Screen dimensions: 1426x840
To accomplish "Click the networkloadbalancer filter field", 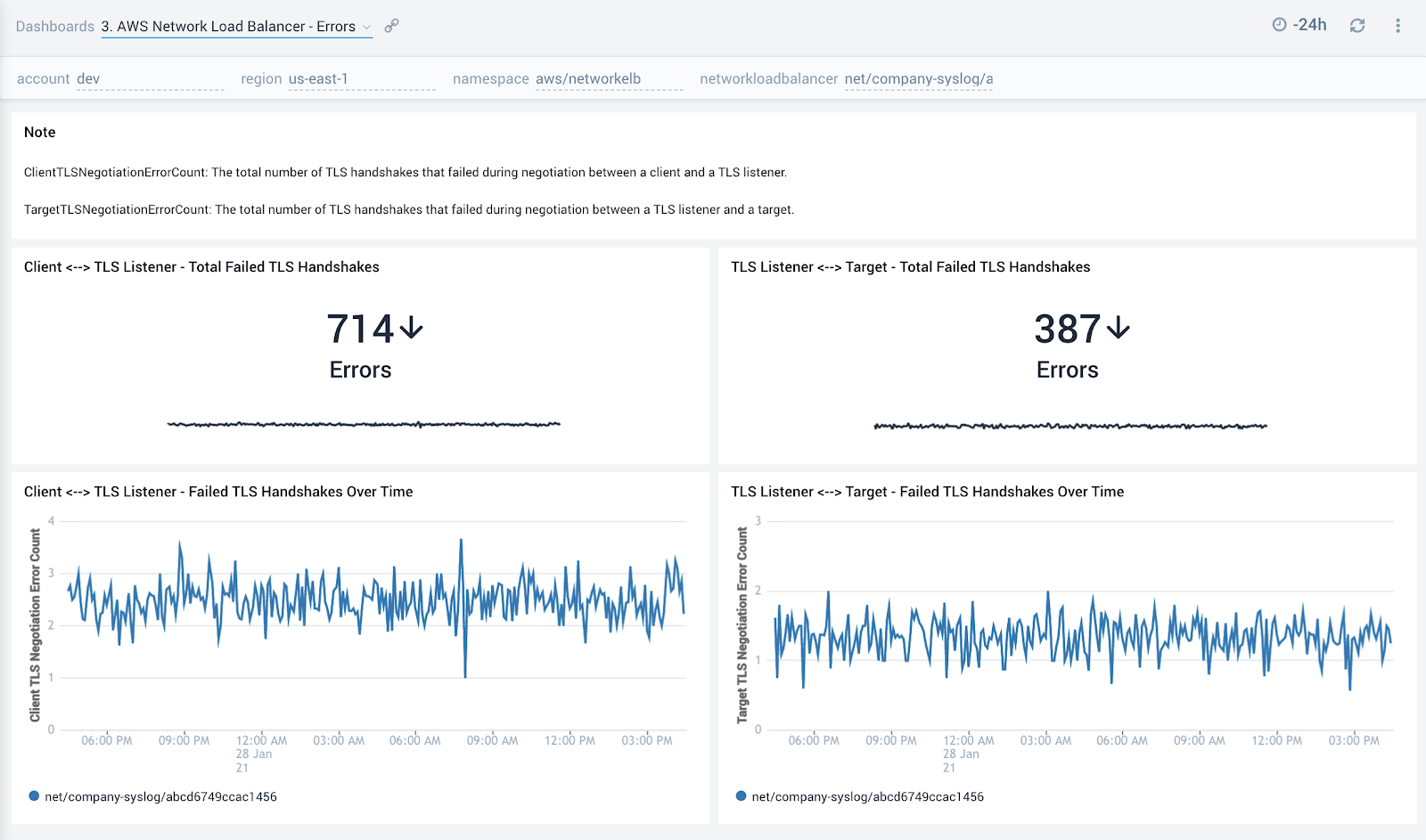I will (x=918, y=78).
